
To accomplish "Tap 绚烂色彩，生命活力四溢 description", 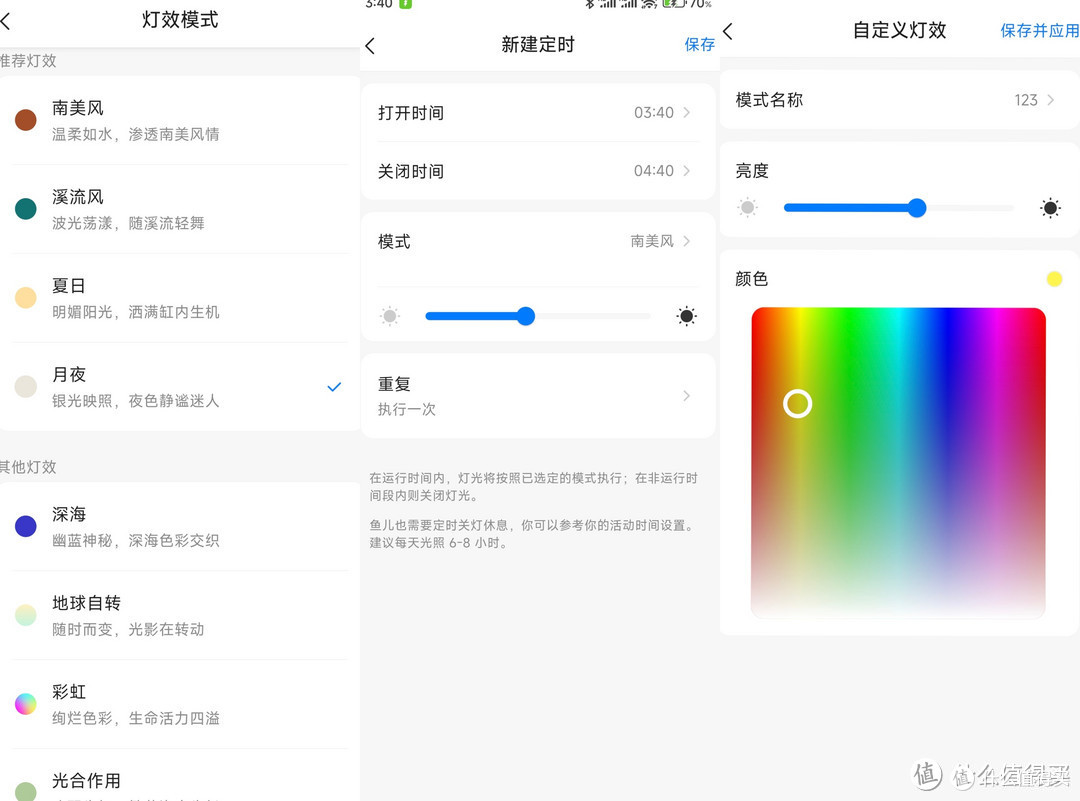I will pyautogui.click(x=136, y=718).
